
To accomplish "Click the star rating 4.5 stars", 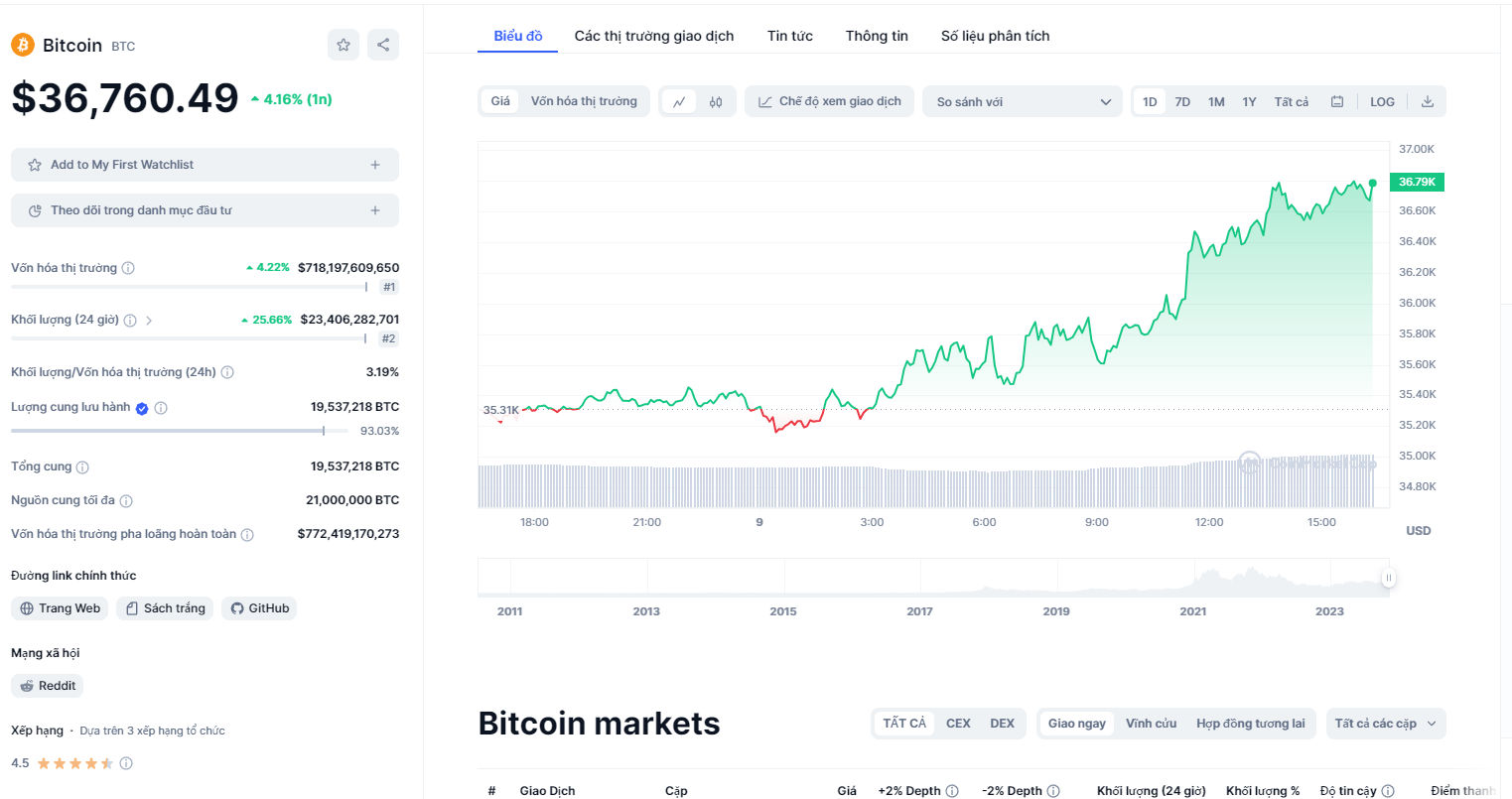I will pos(76,763).
